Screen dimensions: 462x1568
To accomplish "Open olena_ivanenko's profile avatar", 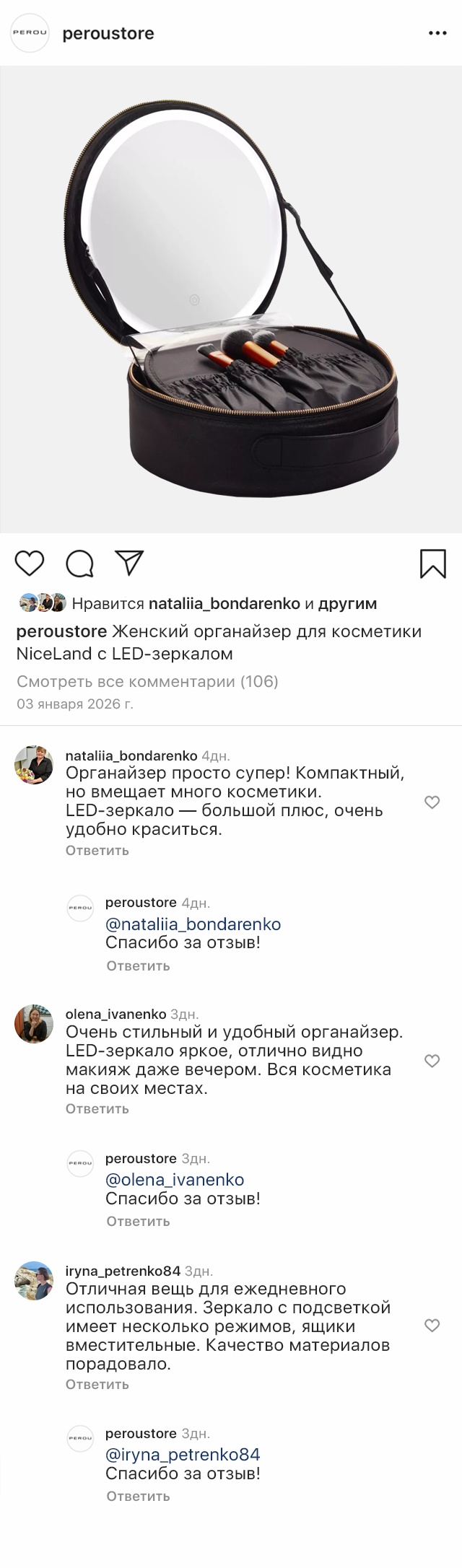I will 34,1022.
